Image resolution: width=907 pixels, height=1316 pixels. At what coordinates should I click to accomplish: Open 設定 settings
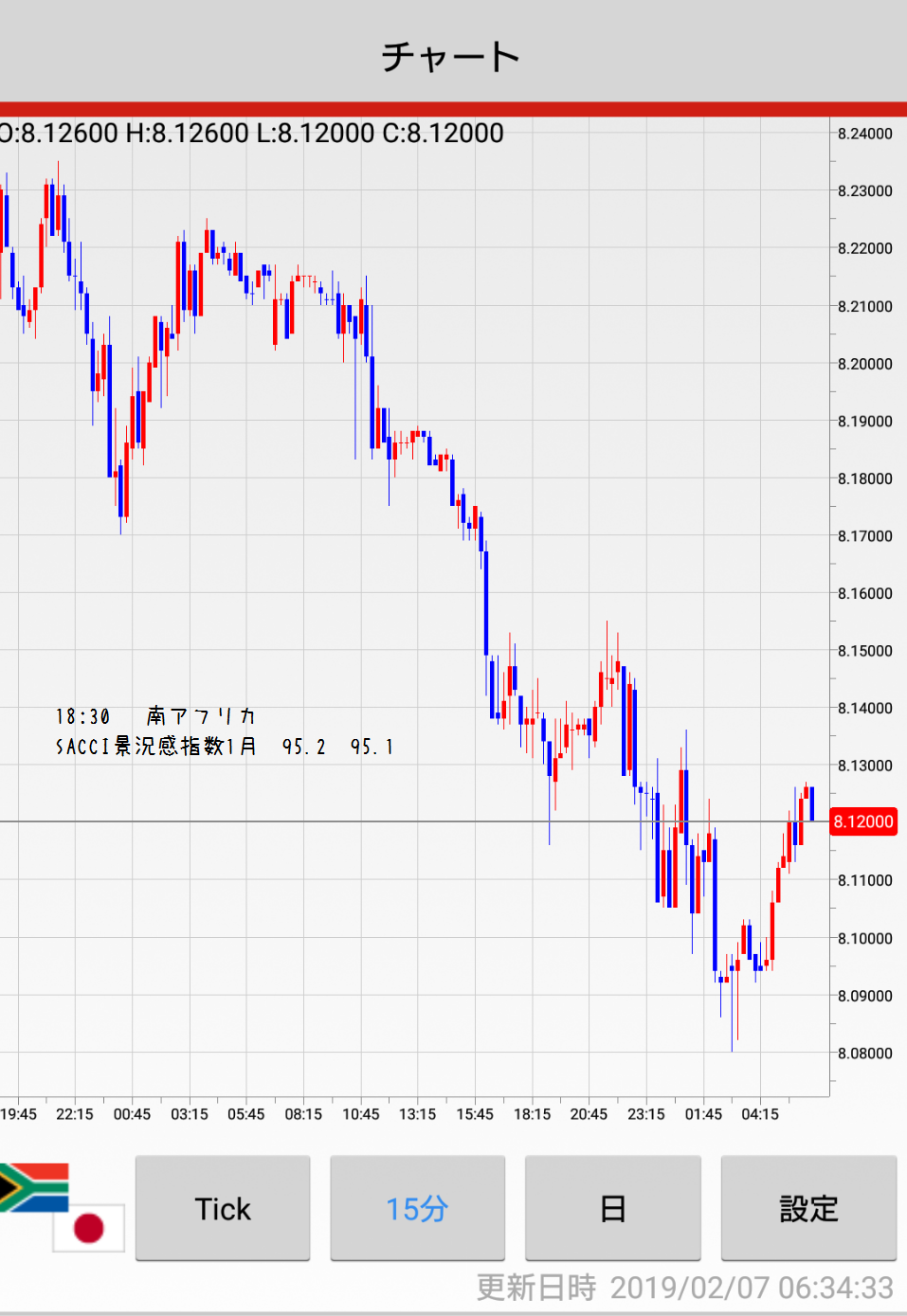(808, 1208)
